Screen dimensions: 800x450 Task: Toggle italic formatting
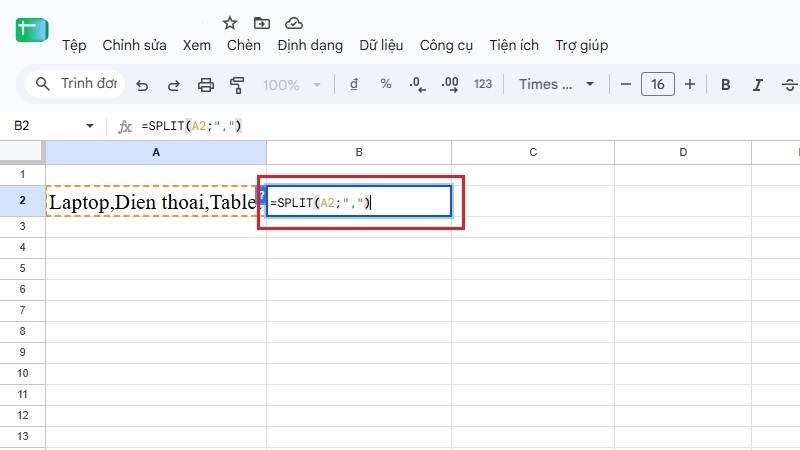[x=758, y=85]
